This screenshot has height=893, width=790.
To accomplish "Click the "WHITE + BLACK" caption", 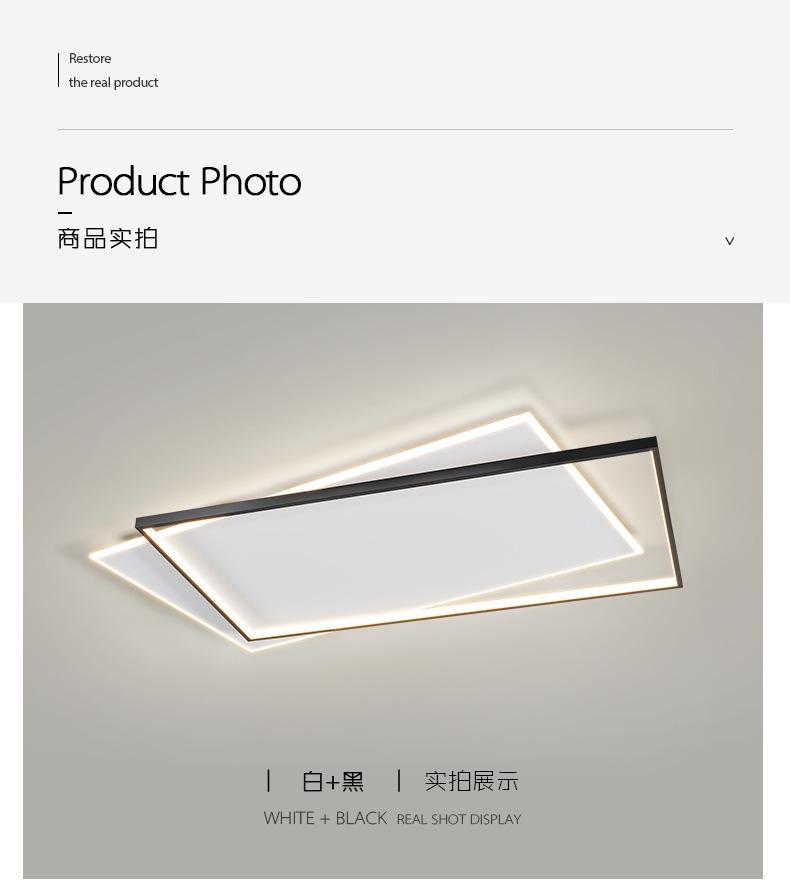I will [325, 818].
